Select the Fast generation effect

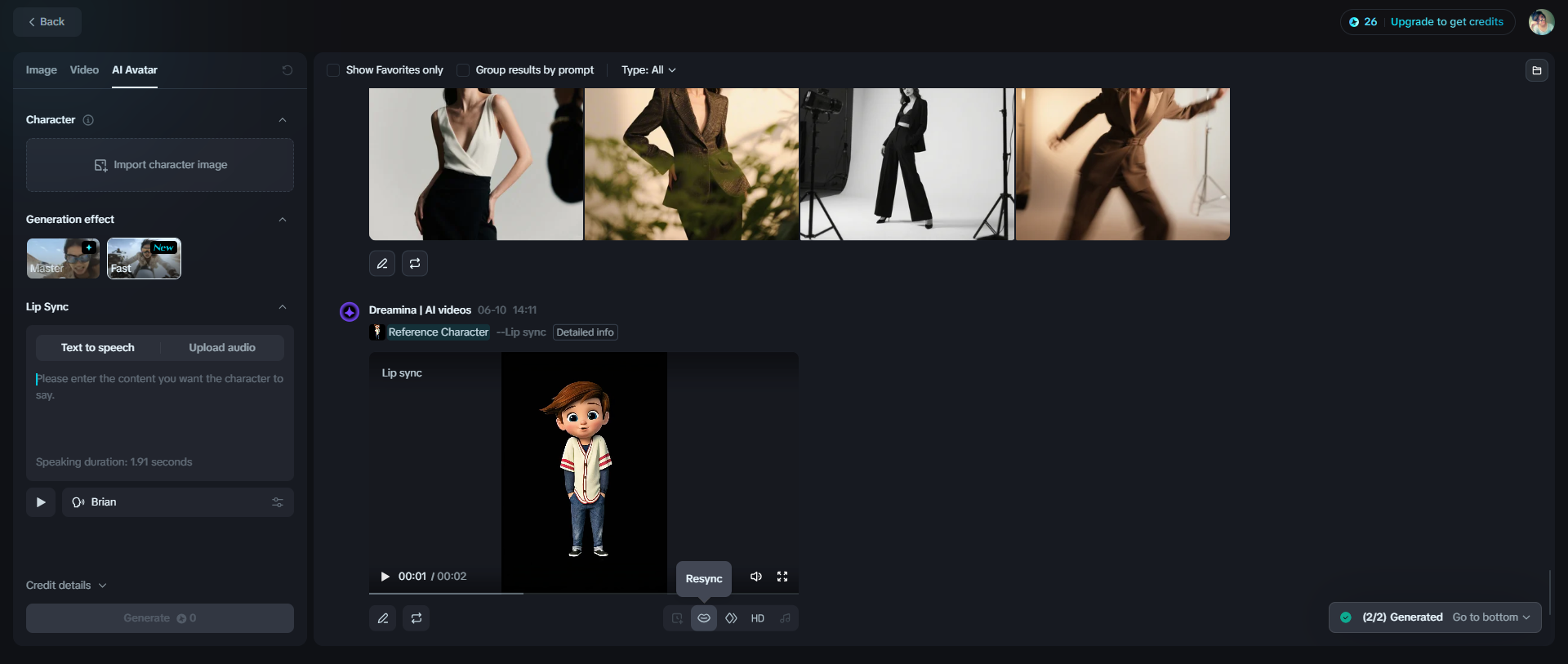[144, 258]
